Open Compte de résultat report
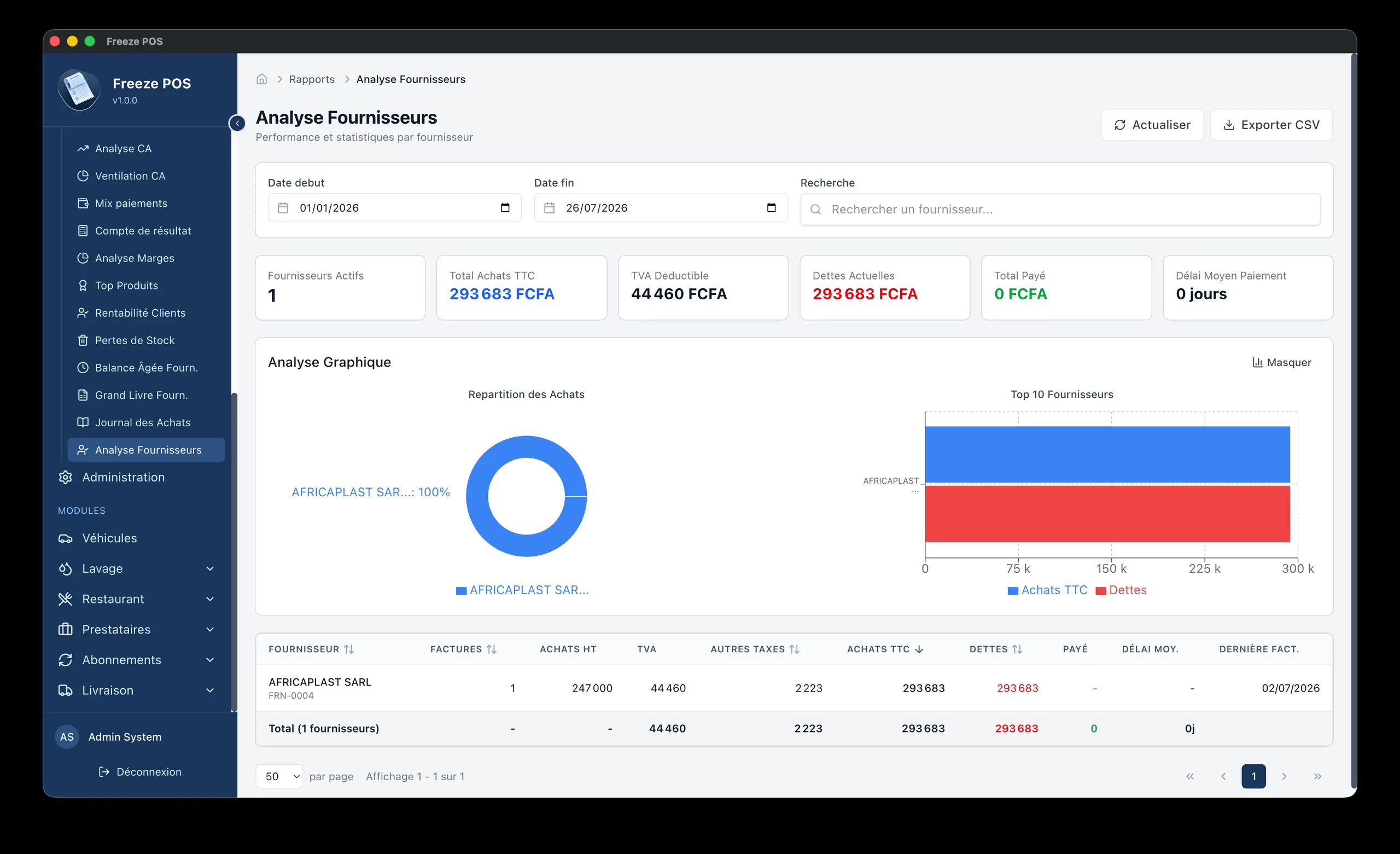The image size is (1400, 854). click(147, 230)
